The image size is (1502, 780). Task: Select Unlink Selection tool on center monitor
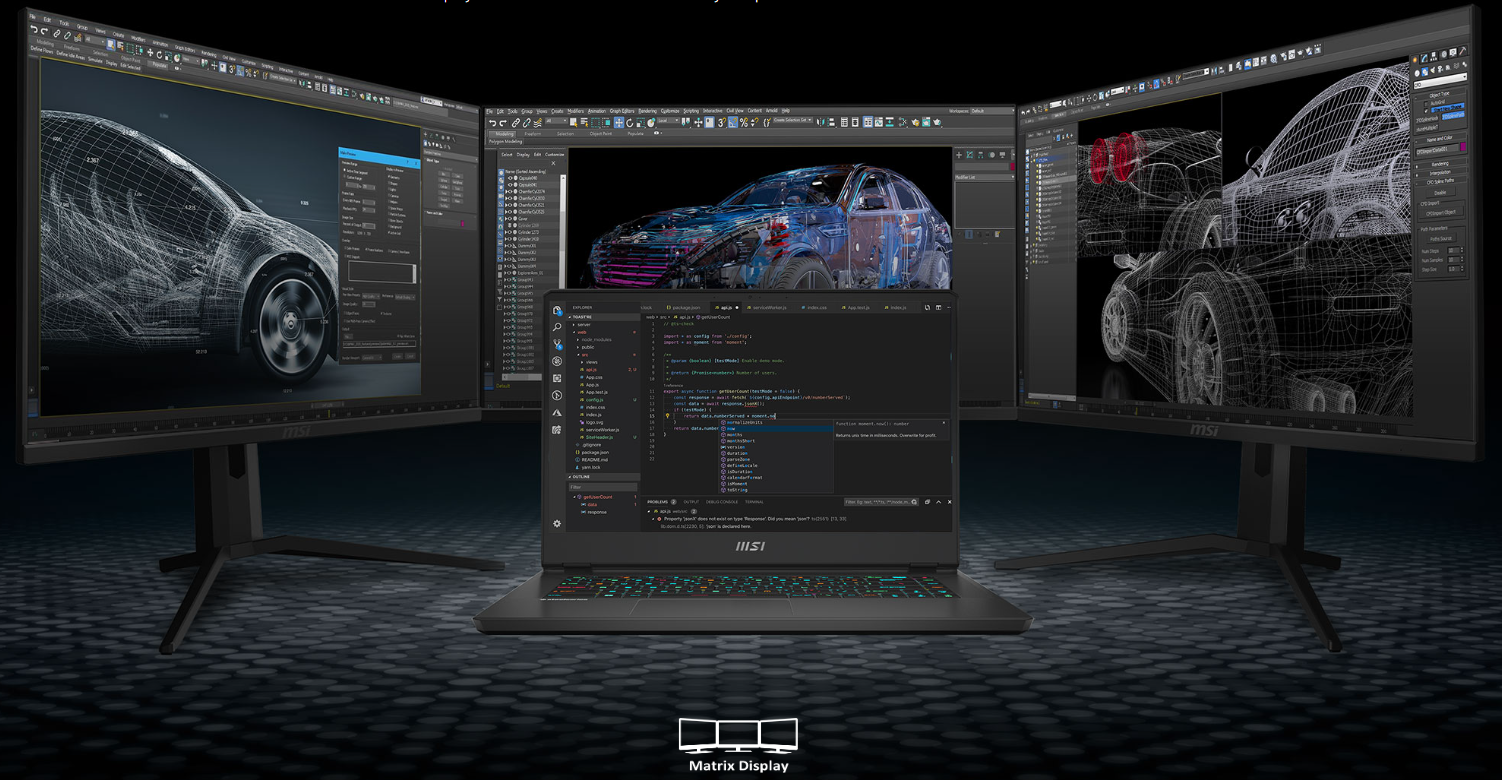pyautogui.click(x=527, y=123)
